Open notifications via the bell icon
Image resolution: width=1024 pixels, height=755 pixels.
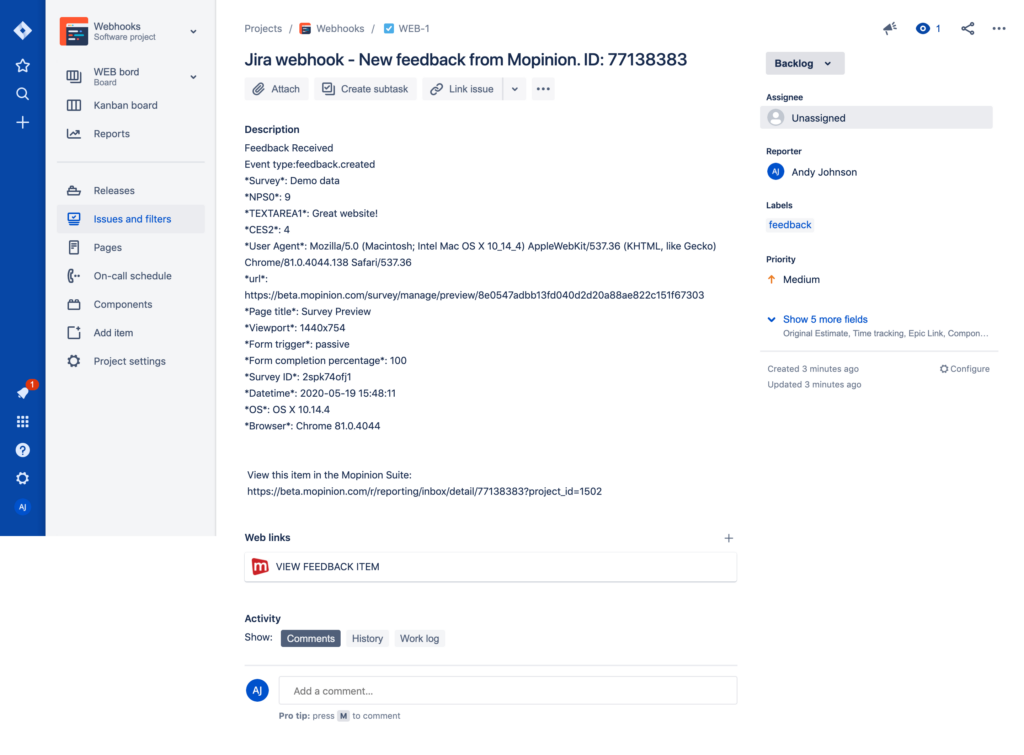pyautogui.click(x=22, y=392)
